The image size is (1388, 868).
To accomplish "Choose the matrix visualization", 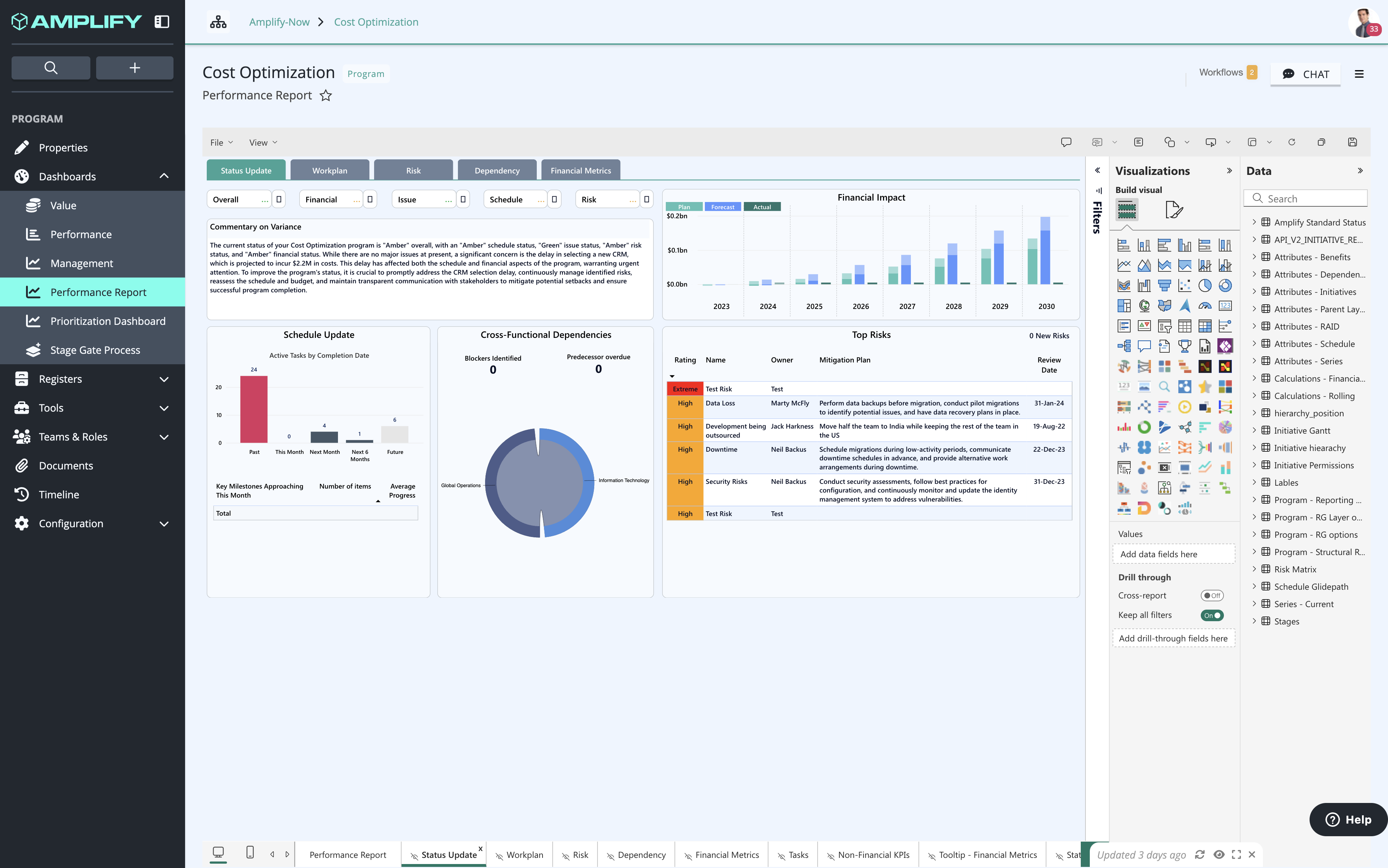I will [1205, 326].
